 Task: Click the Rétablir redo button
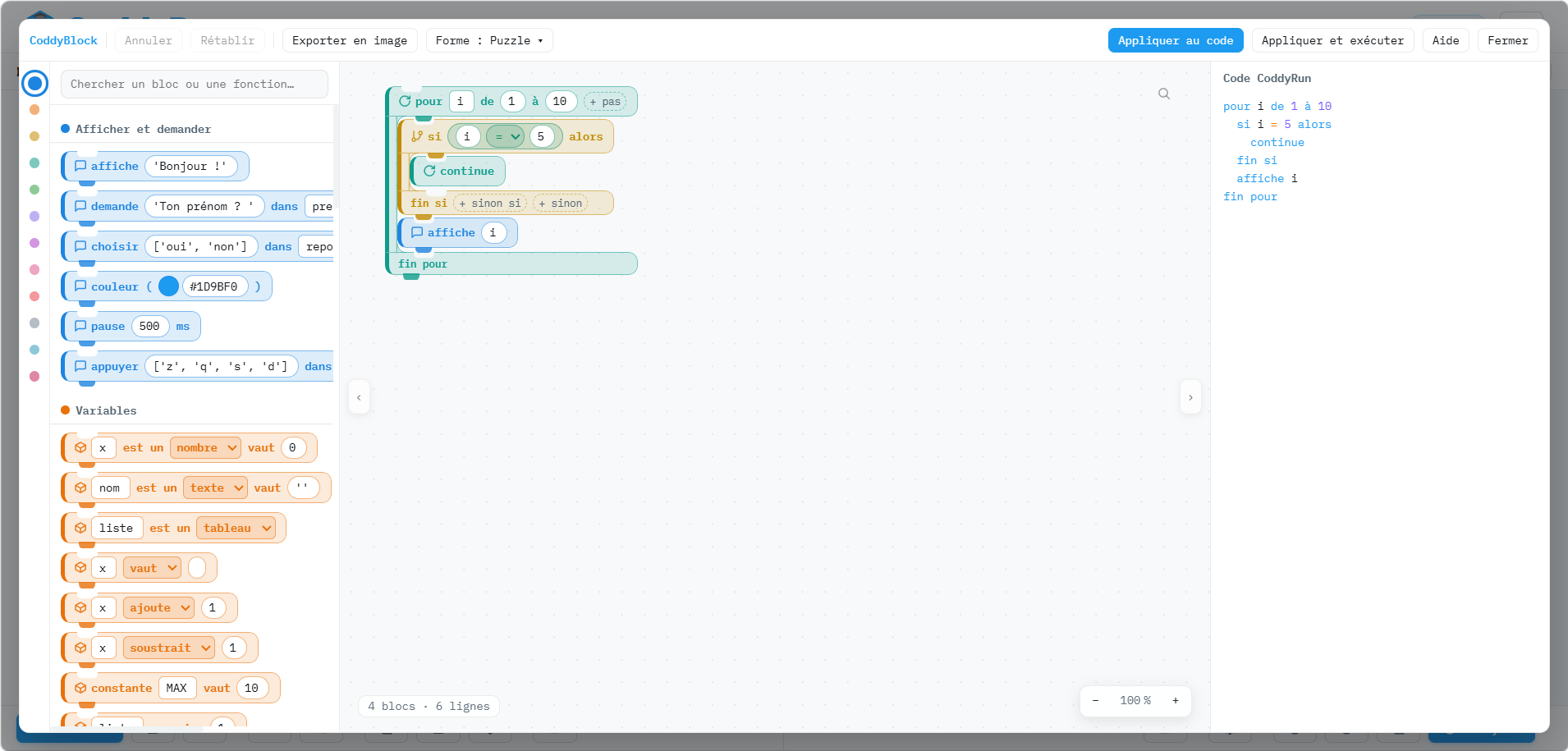227,40
